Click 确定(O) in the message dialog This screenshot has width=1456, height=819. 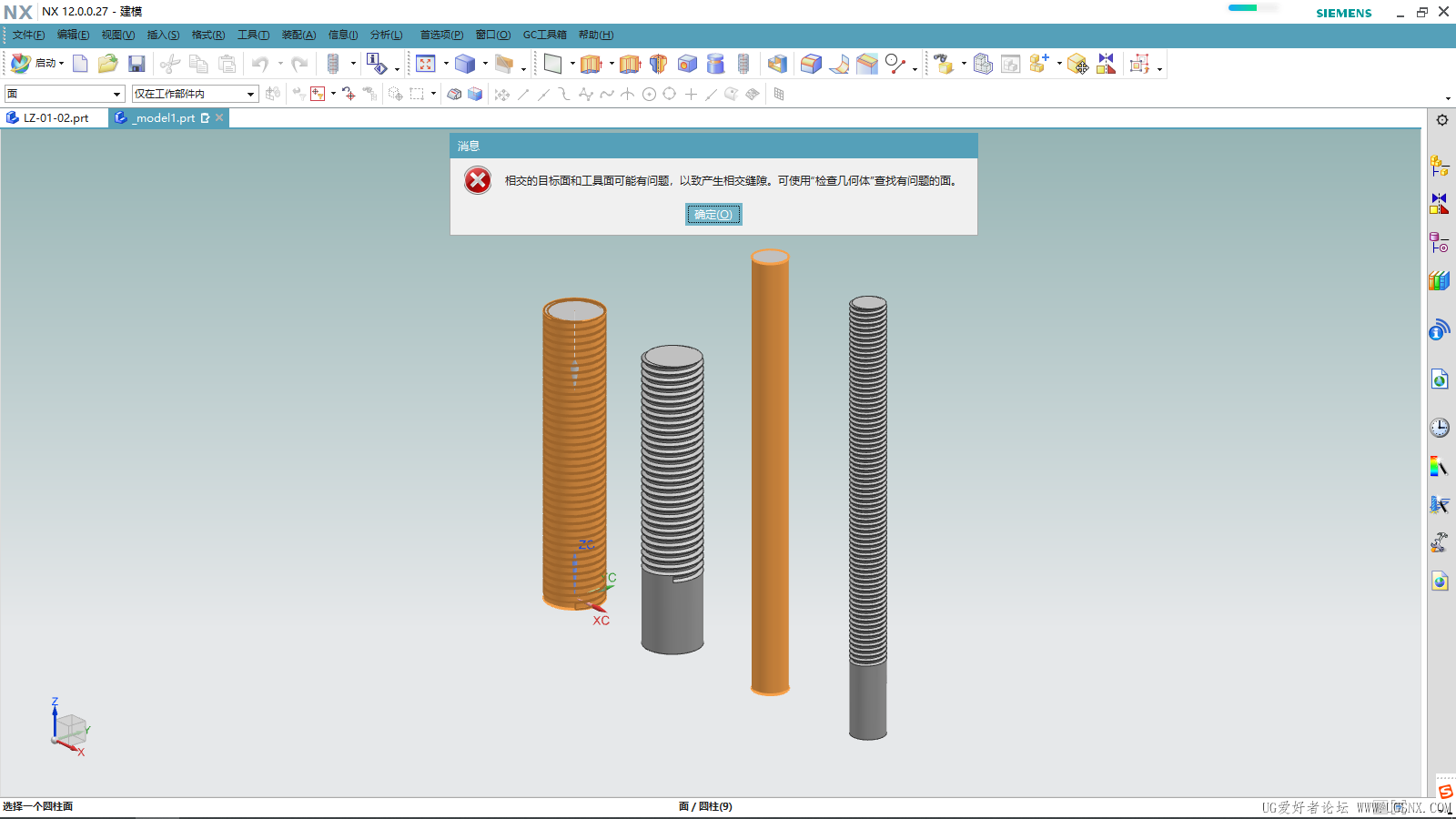(713, 215)
